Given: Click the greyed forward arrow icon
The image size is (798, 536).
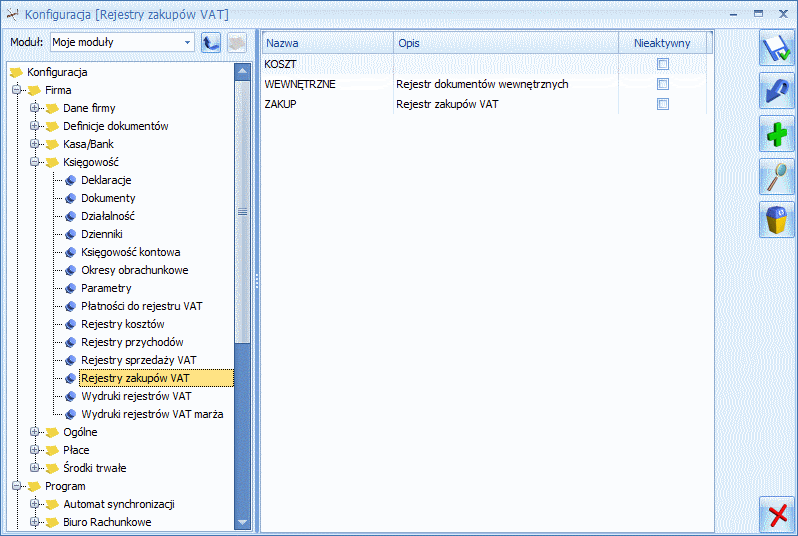Looking at the screenshot, I should tap(237, 42).
